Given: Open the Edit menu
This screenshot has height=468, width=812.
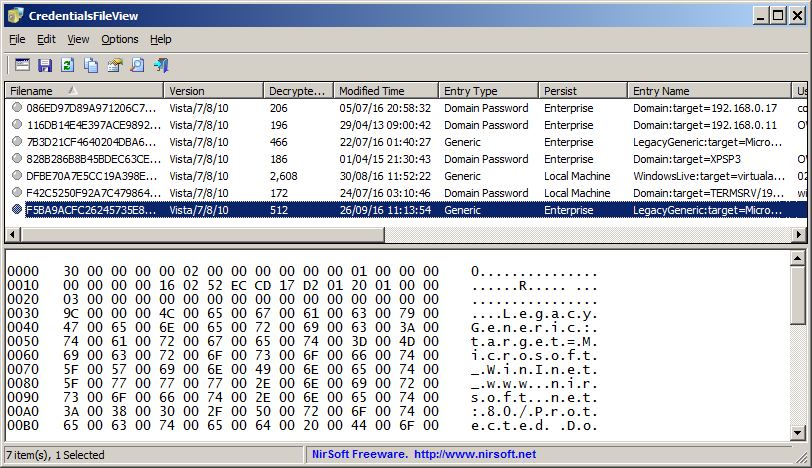Looking at the screenshot, I should coord(46,39).
